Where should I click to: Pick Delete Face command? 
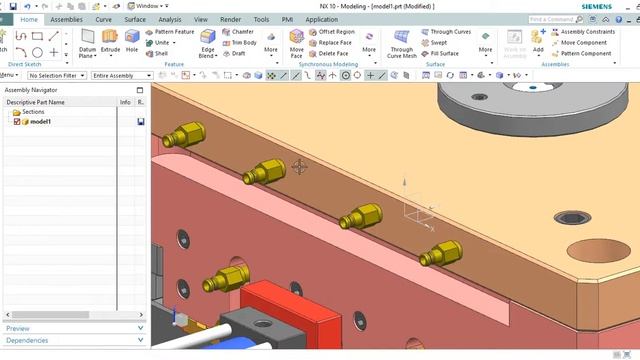pyautogui.click(x=329, y=53)
